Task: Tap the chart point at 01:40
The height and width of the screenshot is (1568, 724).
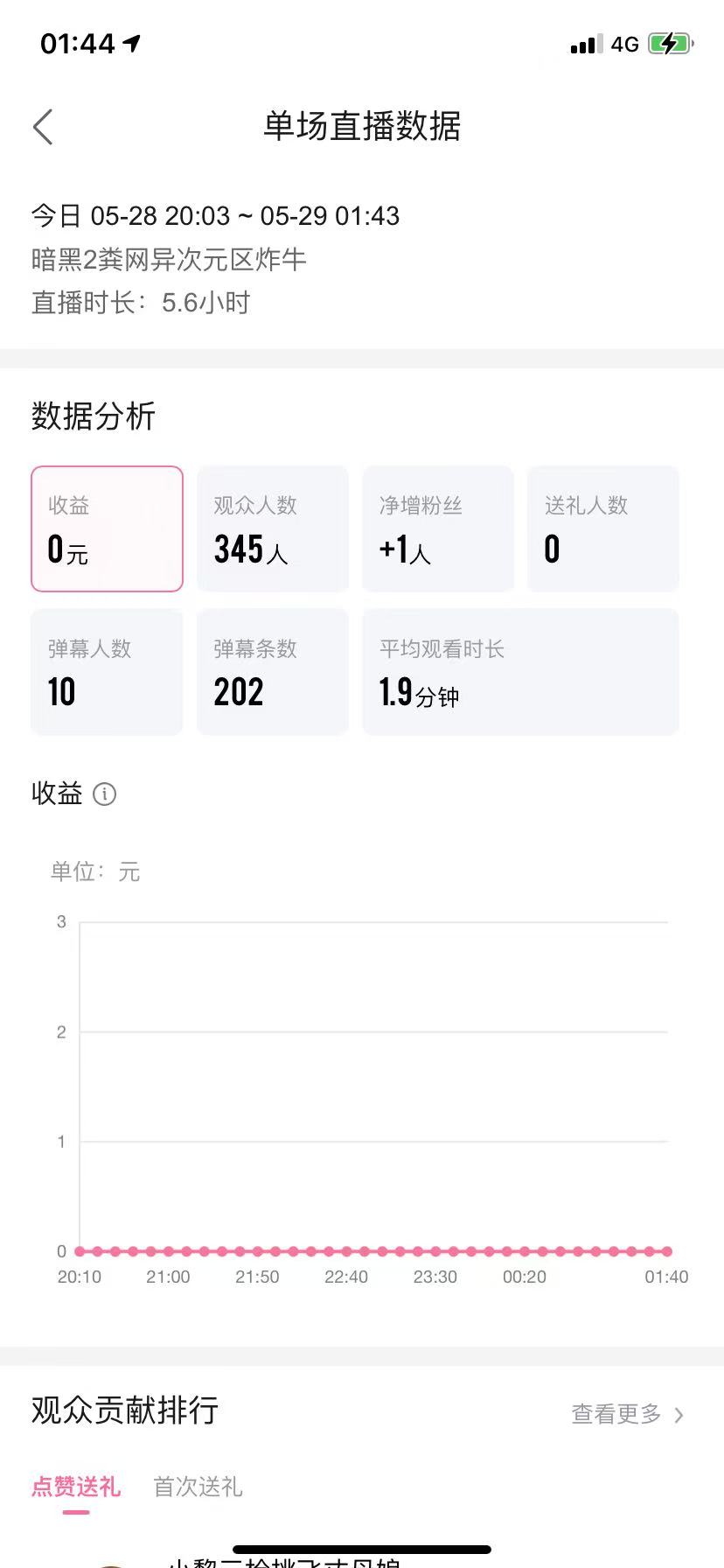Action: 667,1251
